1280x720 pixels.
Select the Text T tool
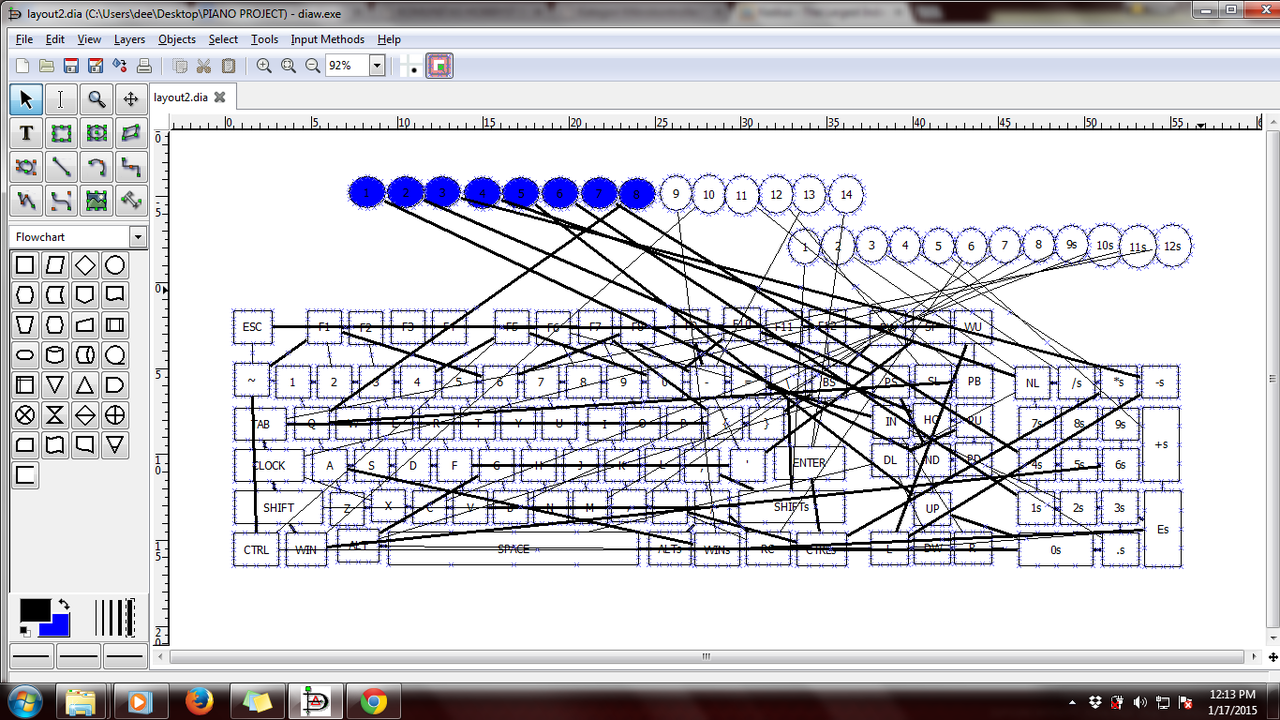coord(26,133)
